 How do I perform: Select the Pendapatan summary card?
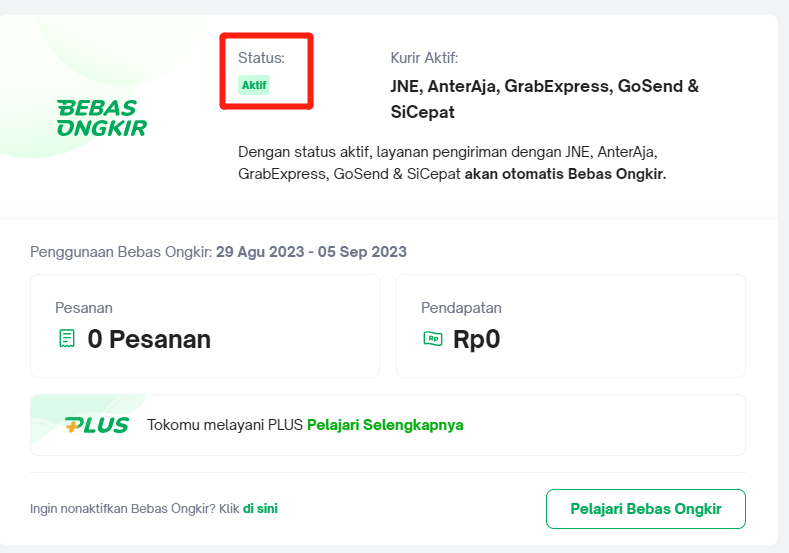571,326
